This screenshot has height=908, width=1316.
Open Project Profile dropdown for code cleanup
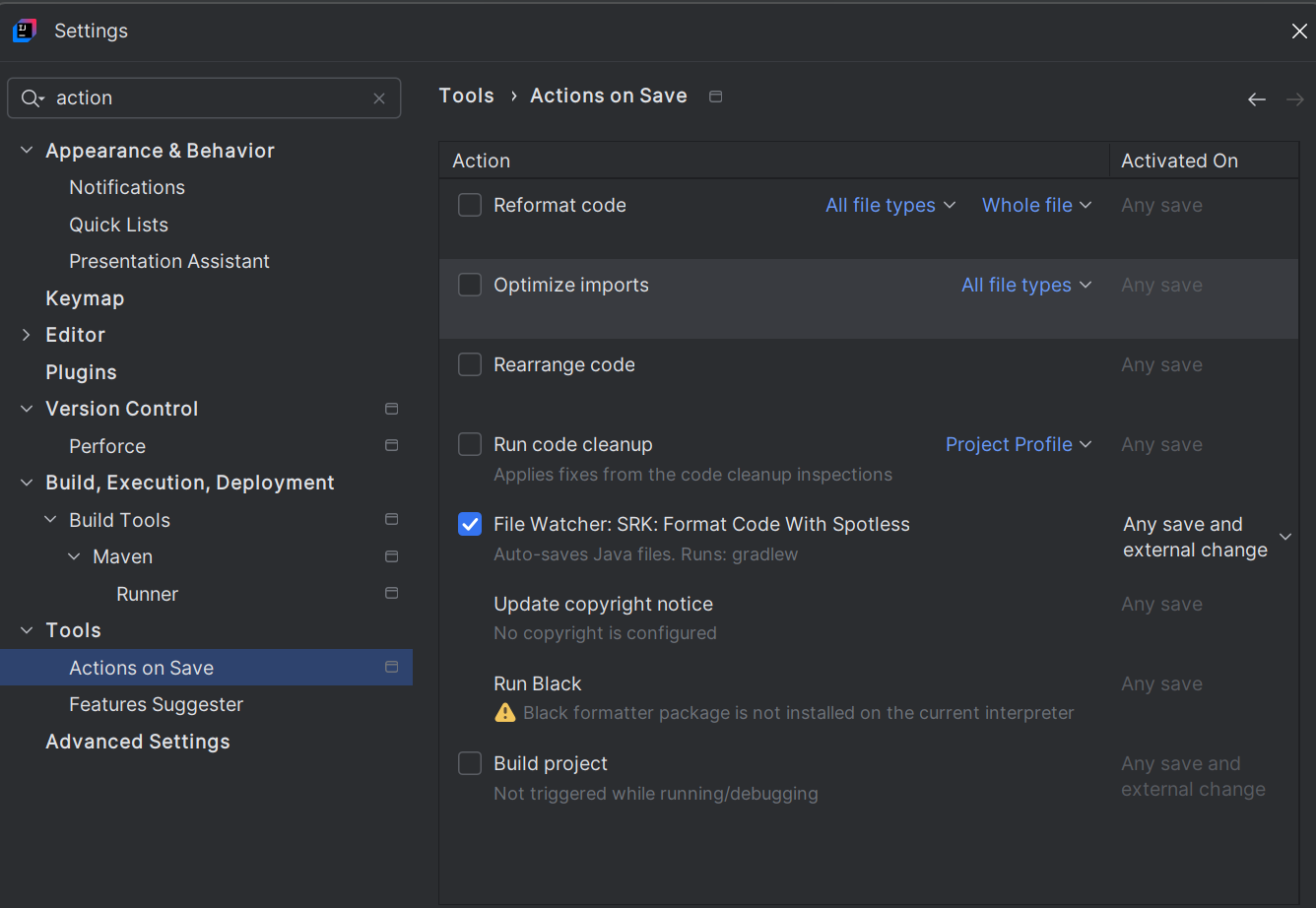point(1018,444)
